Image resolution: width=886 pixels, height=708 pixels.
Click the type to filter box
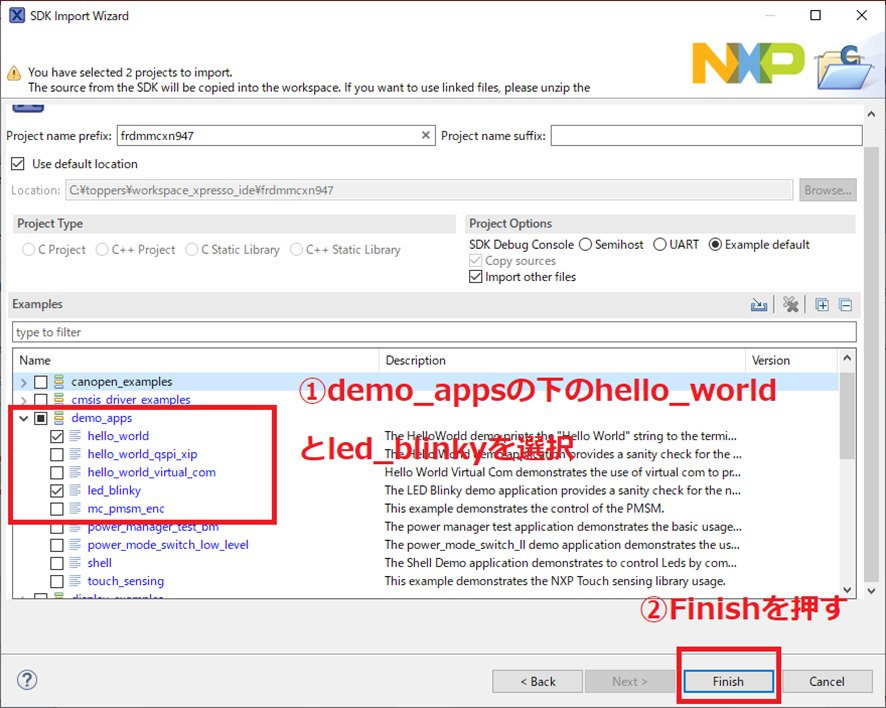[435, 332]
